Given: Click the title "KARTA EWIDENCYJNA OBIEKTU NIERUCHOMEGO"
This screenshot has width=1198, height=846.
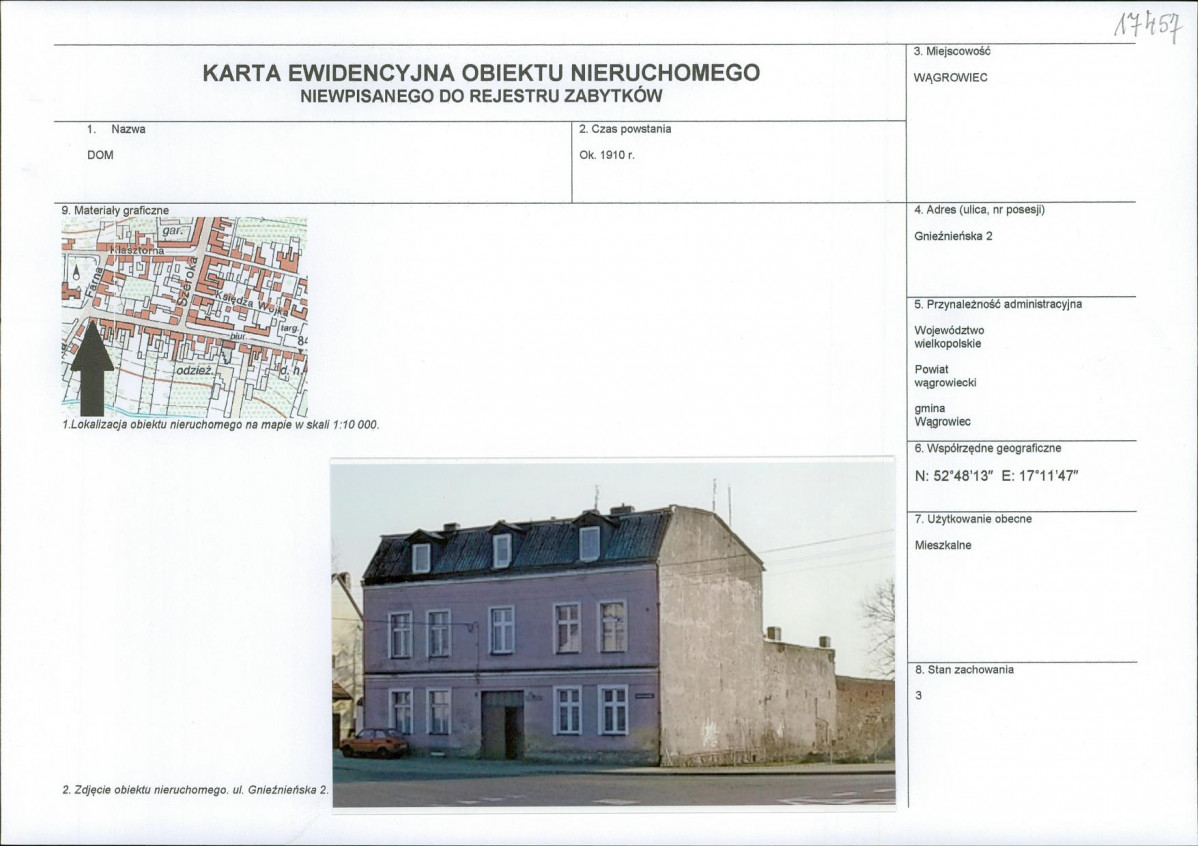Looking at the screenshot, I should pyautogui.click(x=481, y=73).
